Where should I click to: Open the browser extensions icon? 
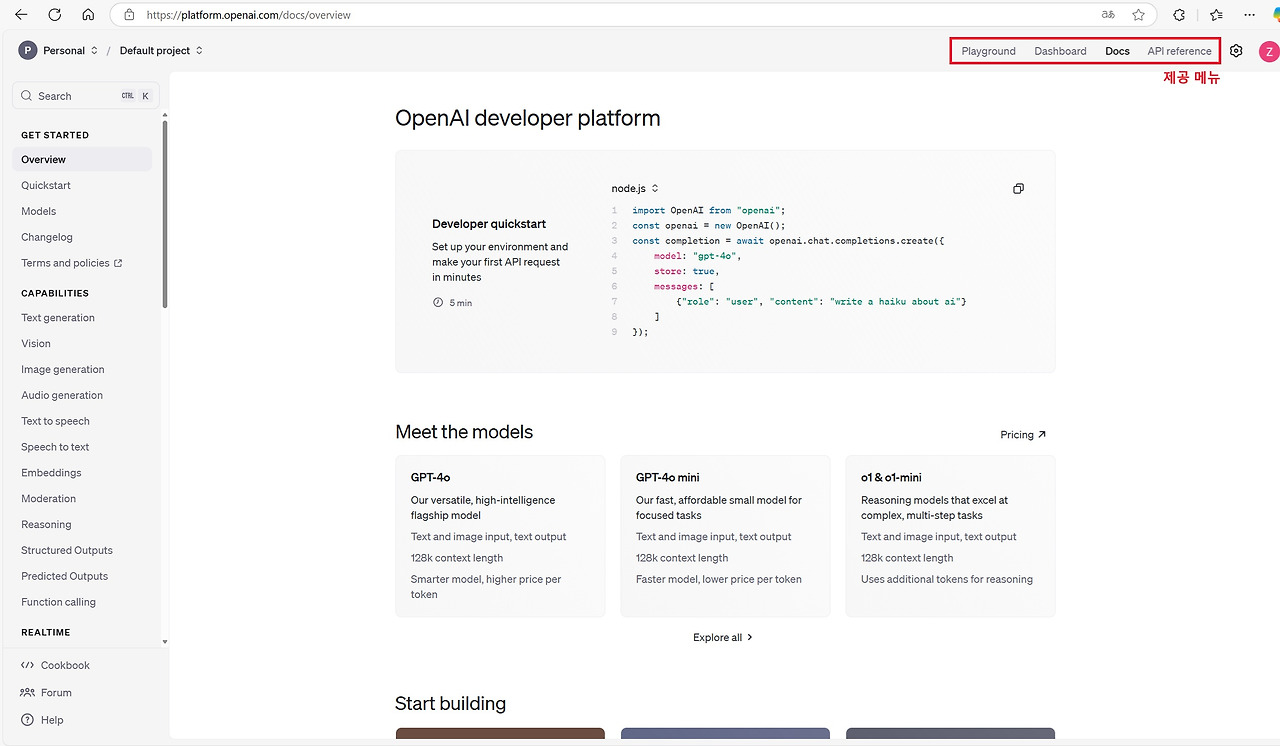[1179, 15]
